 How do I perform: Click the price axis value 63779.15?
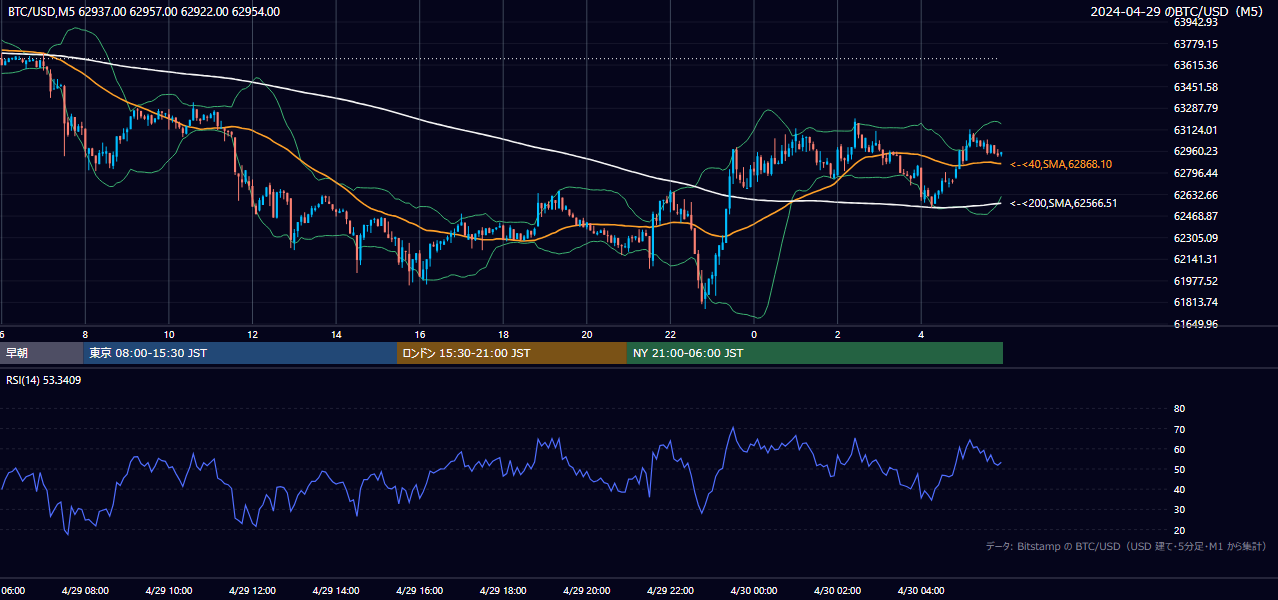(1195, 44)
